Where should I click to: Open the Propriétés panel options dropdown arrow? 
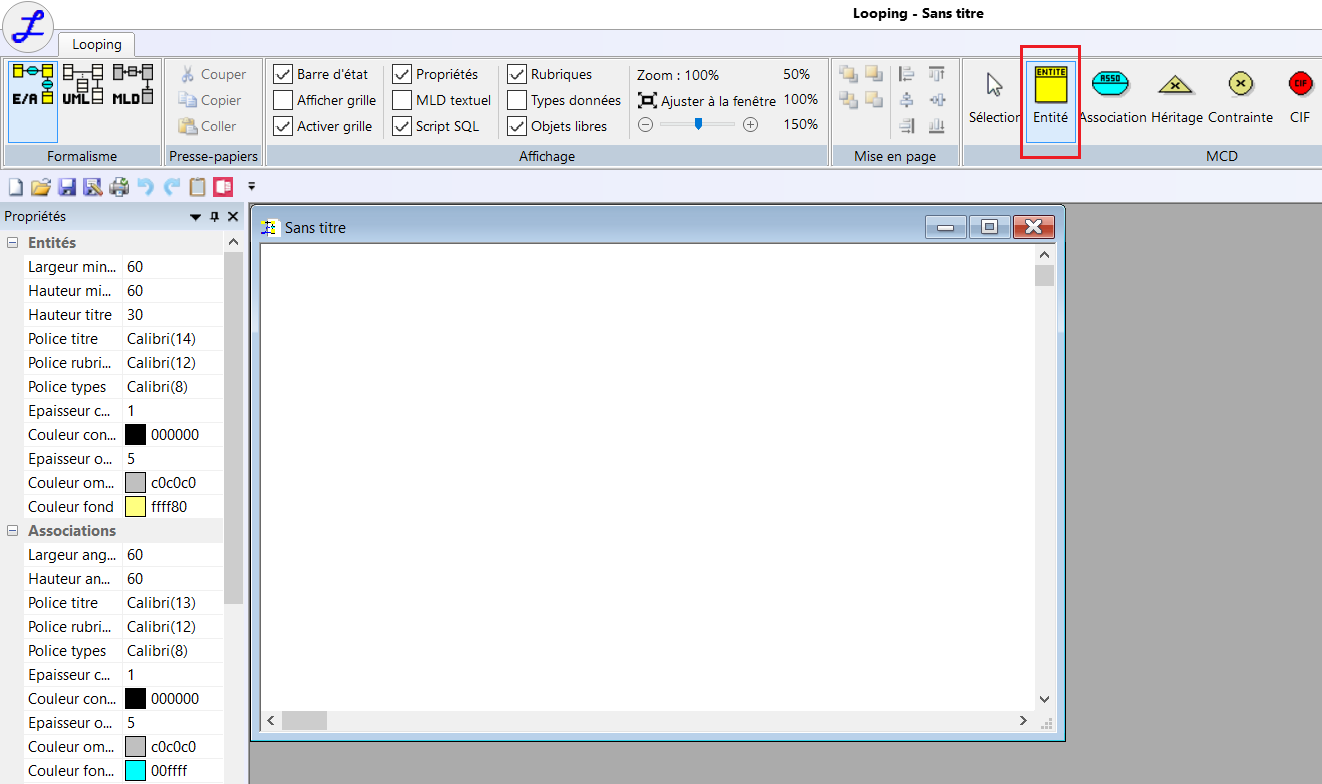point(196,217)
